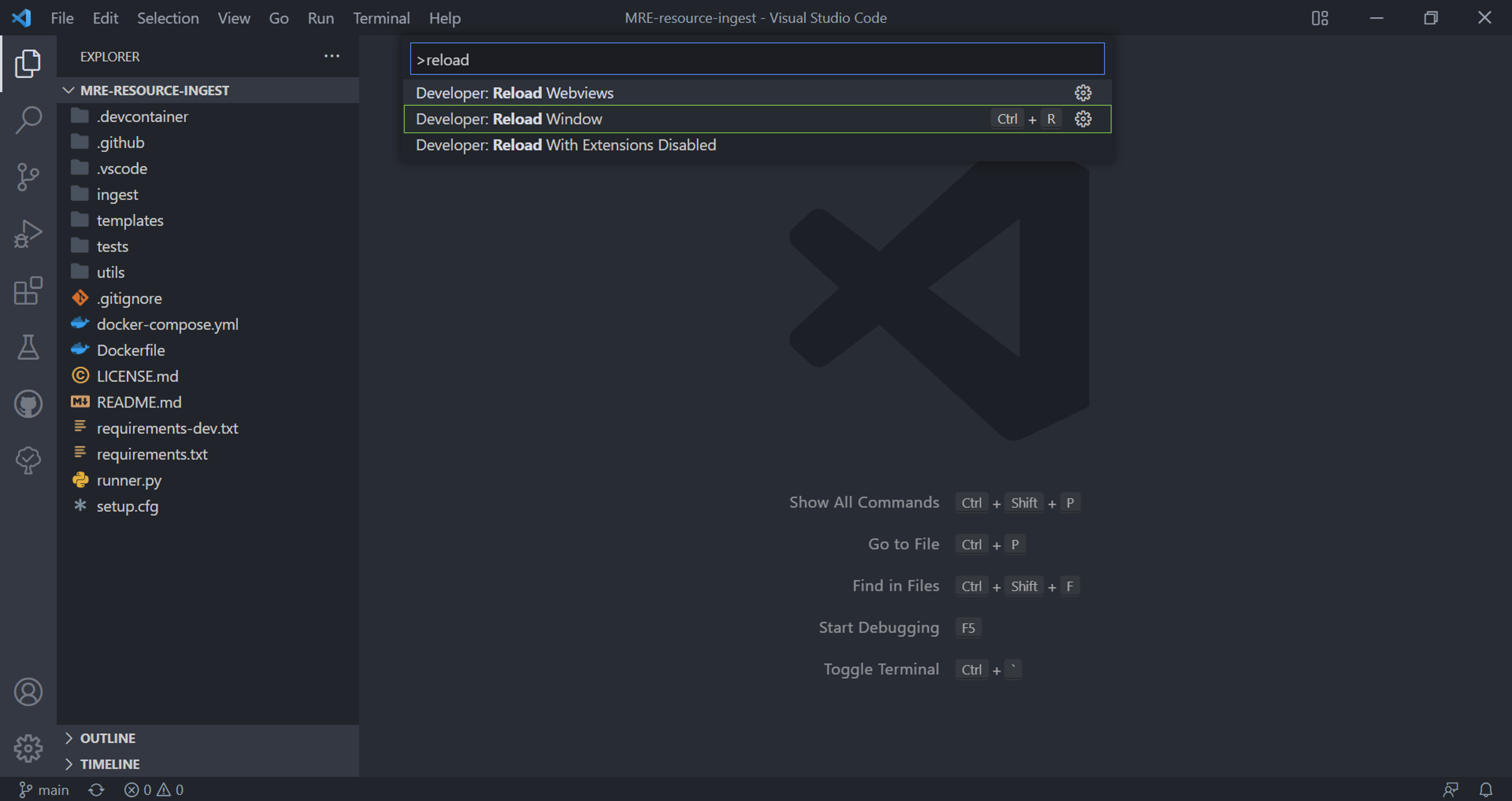This screenshot has width=1512, height=801.
Task: Open the File menu
Action: [x=62, y=18]
